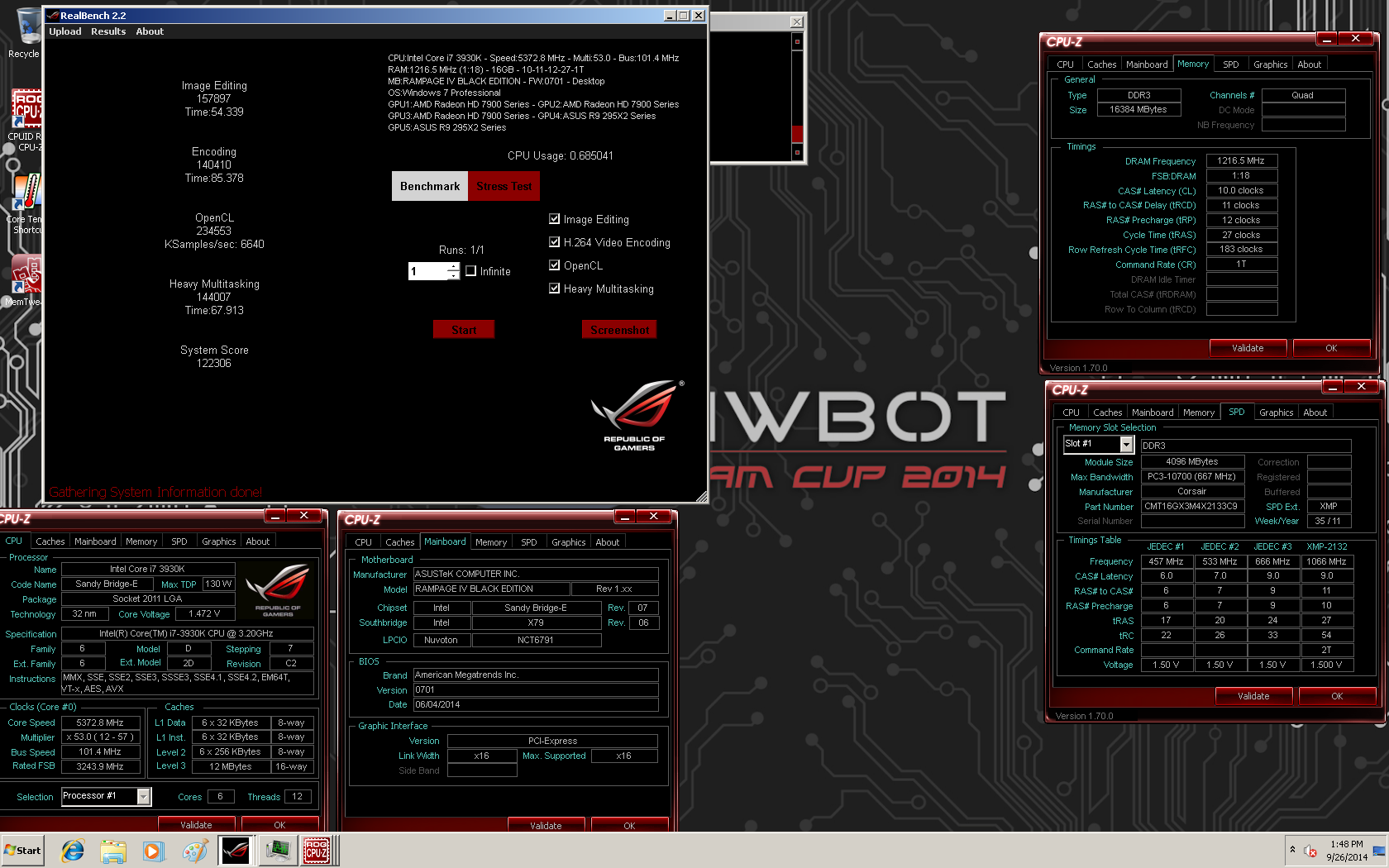Uncheck the Image Editing checkbox
The image size is (1389, 868).
pyautogui.click(x=555, y=219)
